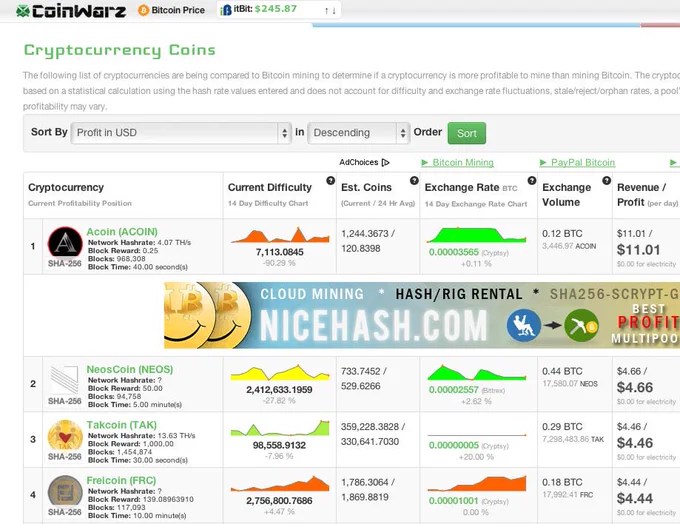Screen dimensions: 680x524
Task: Click the itBit $245.87 price
Action: (276, 9)
